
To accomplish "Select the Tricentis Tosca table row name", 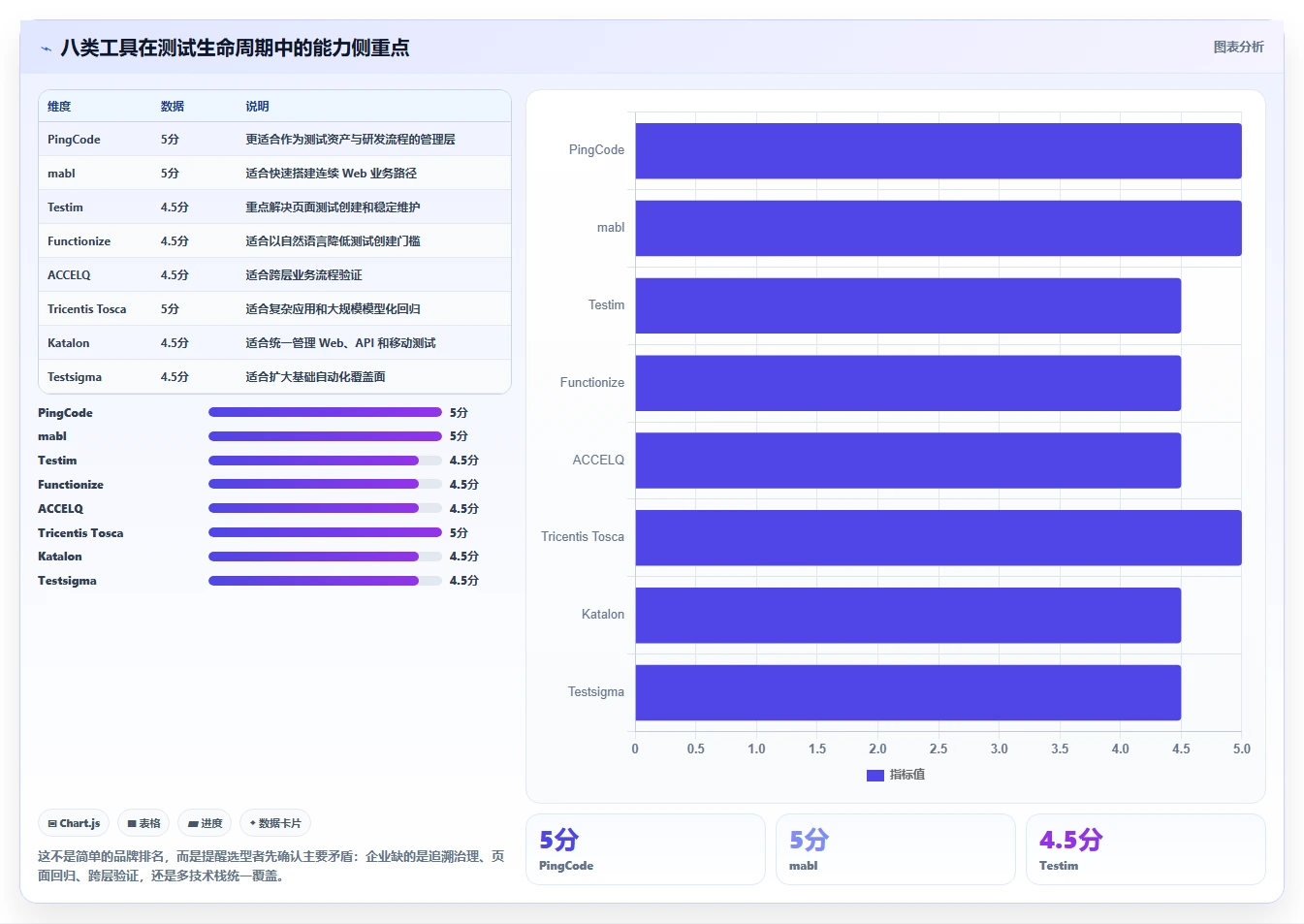I will tap(86, 309).
